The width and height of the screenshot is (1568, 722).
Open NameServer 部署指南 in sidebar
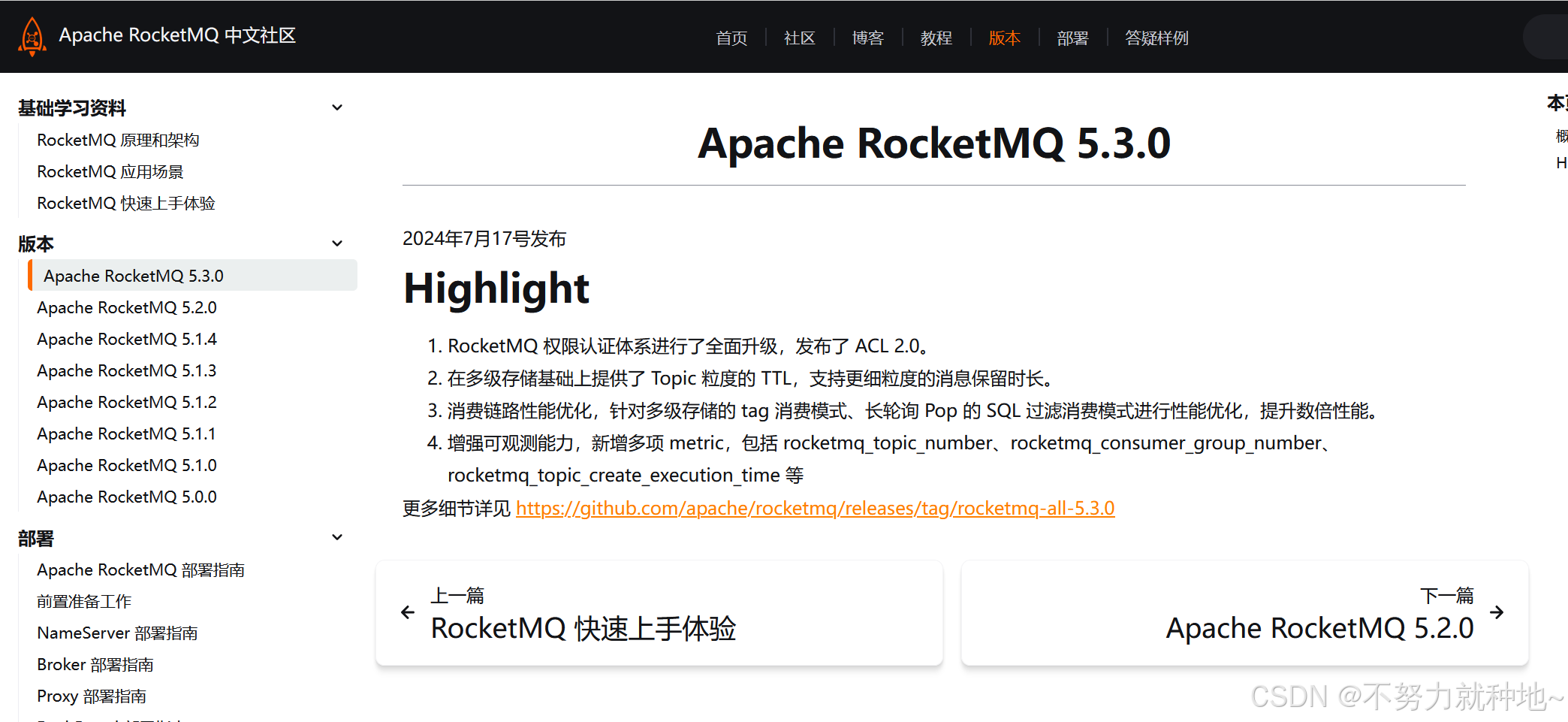(117, 633)
